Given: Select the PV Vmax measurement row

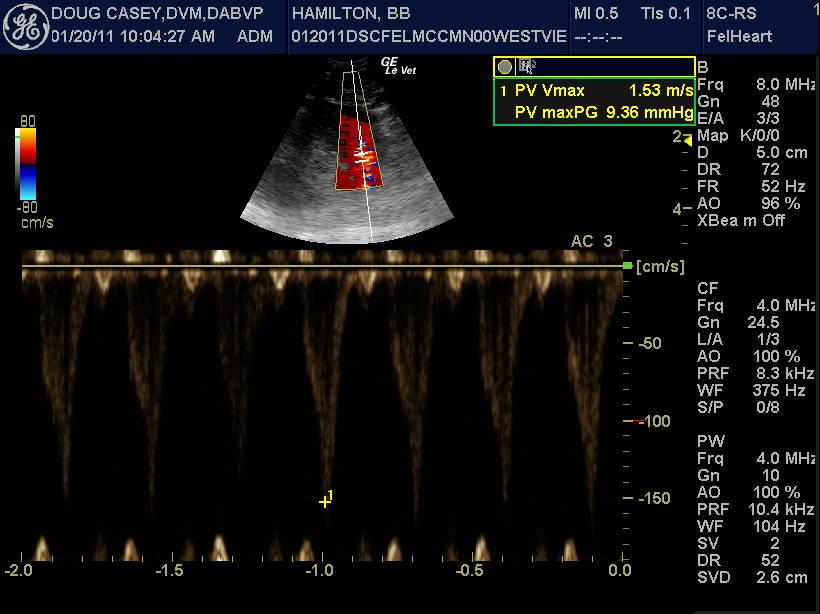Looking at the screenshot, I should 595,90.
